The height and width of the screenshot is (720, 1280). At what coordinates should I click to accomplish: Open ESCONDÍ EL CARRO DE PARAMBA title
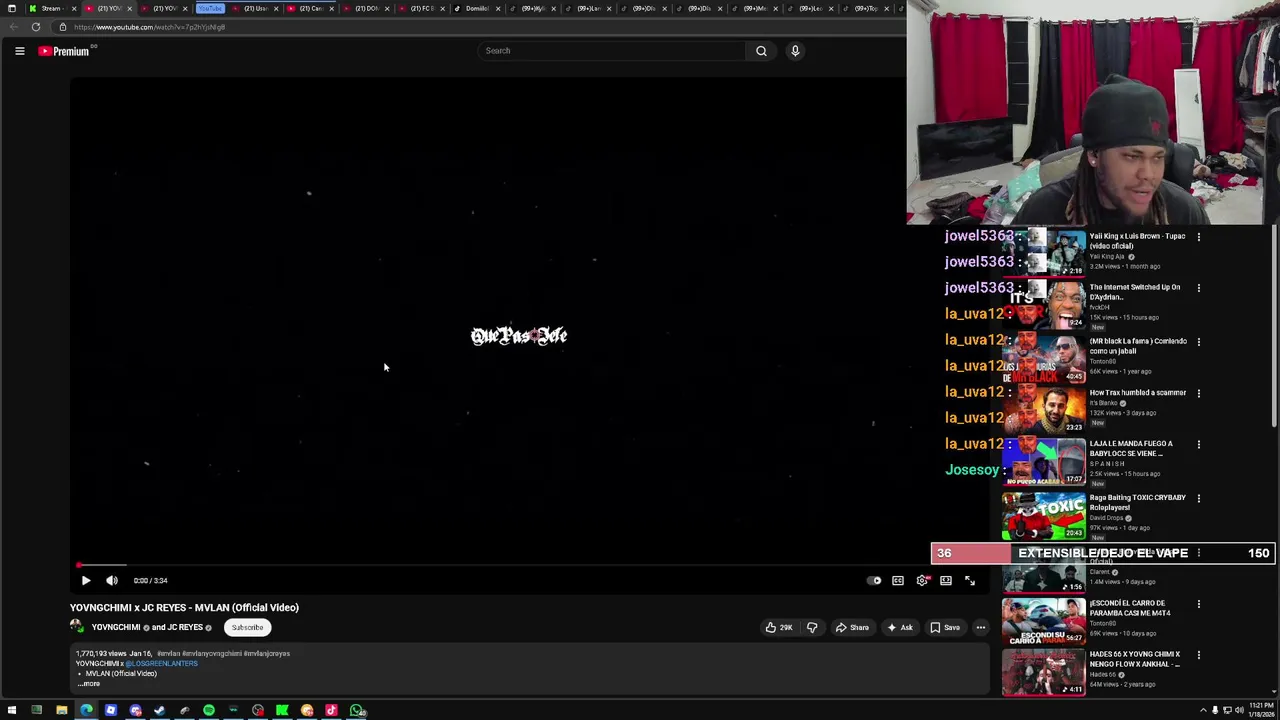tap(1130, 608)
